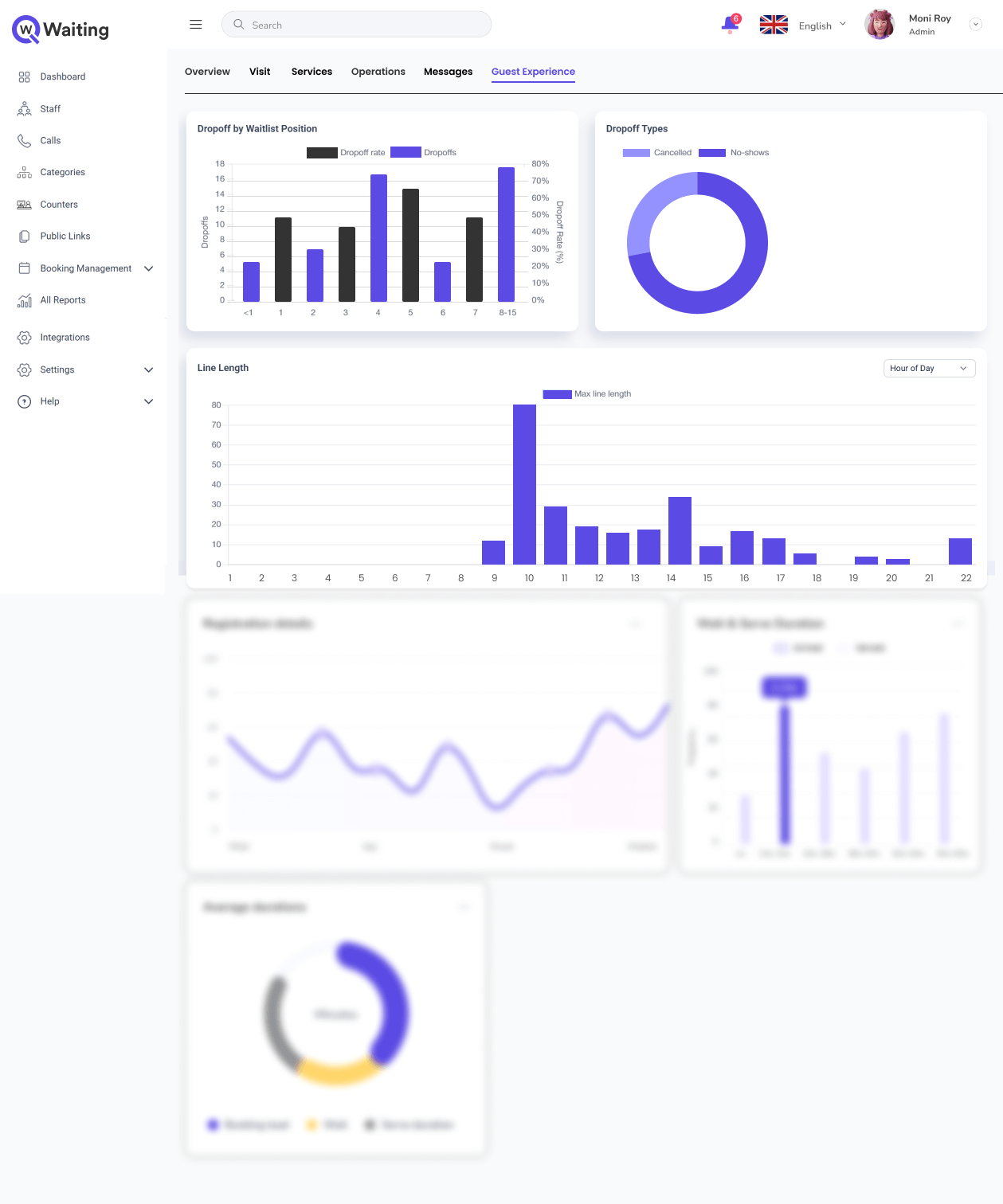Toggle the Cancelled legend series
This screenshot has width=1003, height=1204.
click(x=657, y=153)
